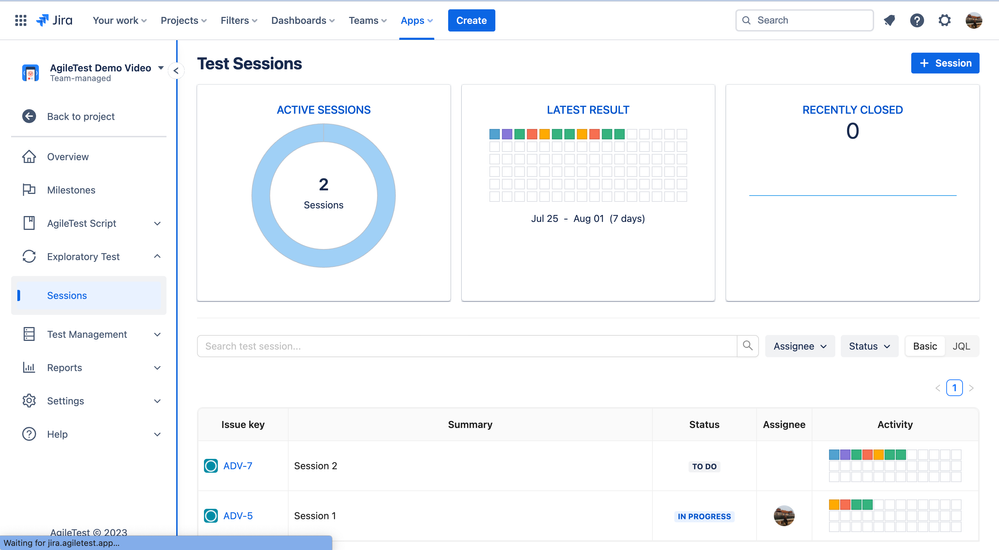This screenshot has height=550, width=999.
Task: Click the top Search field
Action: pos(805,20)
